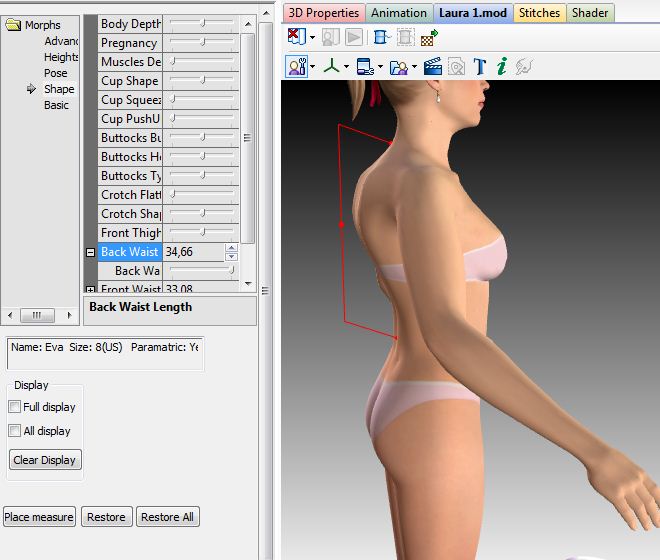The image size is (660, 560).
Task: Collapse the Back Waist property row
Action: [x=90, y=252]
